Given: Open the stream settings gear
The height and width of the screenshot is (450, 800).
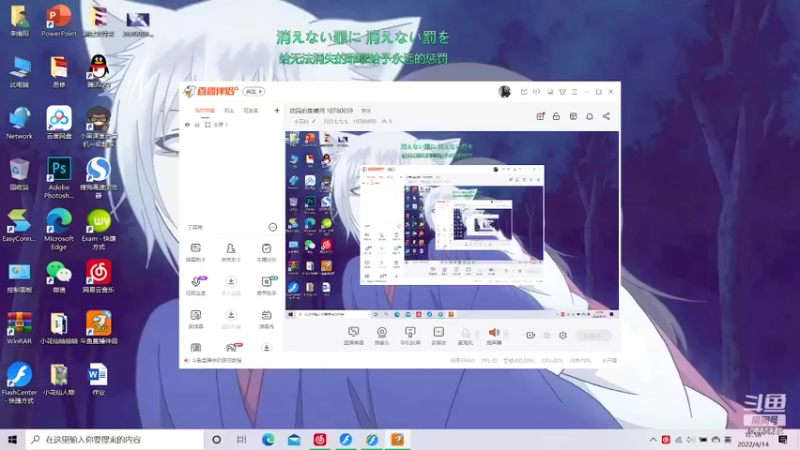Looking at the screenshot, I should (563, 335).
